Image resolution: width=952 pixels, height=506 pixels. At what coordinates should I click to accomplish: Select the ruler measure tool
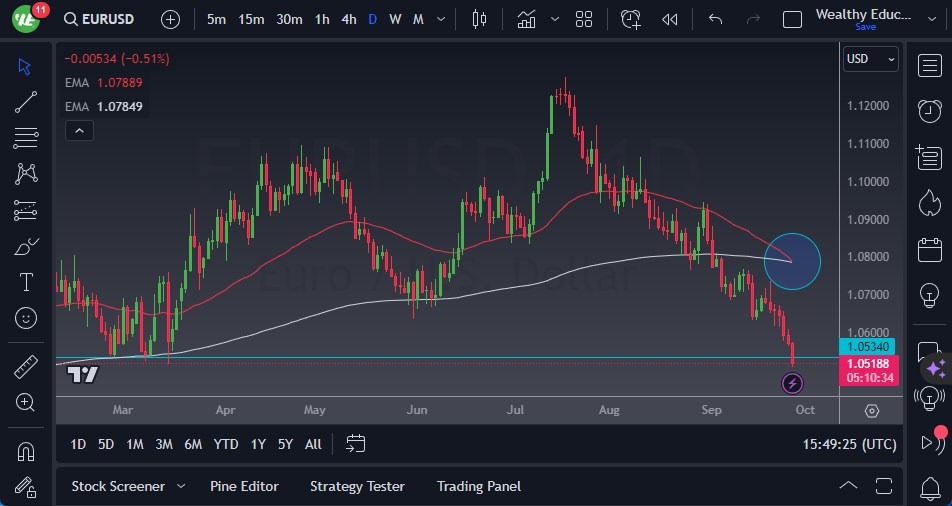(x=26, y=367)
